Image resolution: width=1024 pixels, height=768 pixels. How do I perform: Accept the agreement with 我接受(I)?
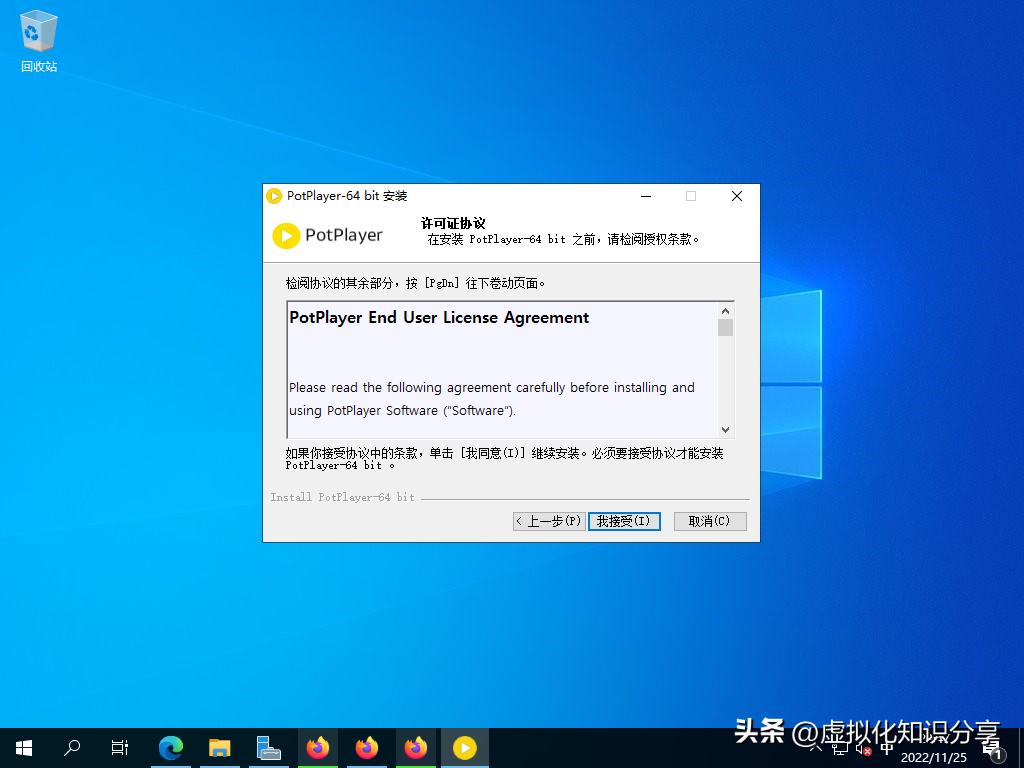point(624,520)
